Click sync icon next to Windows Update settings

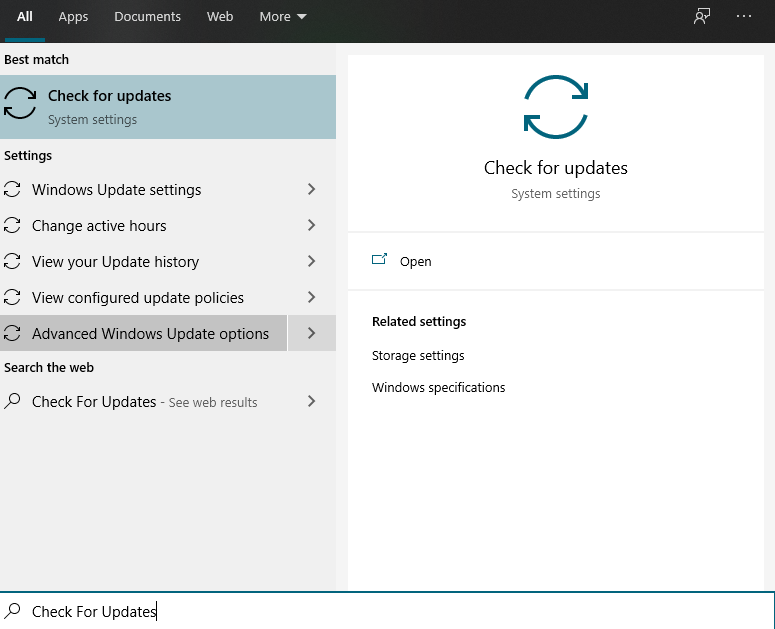(x=12, y=189)
